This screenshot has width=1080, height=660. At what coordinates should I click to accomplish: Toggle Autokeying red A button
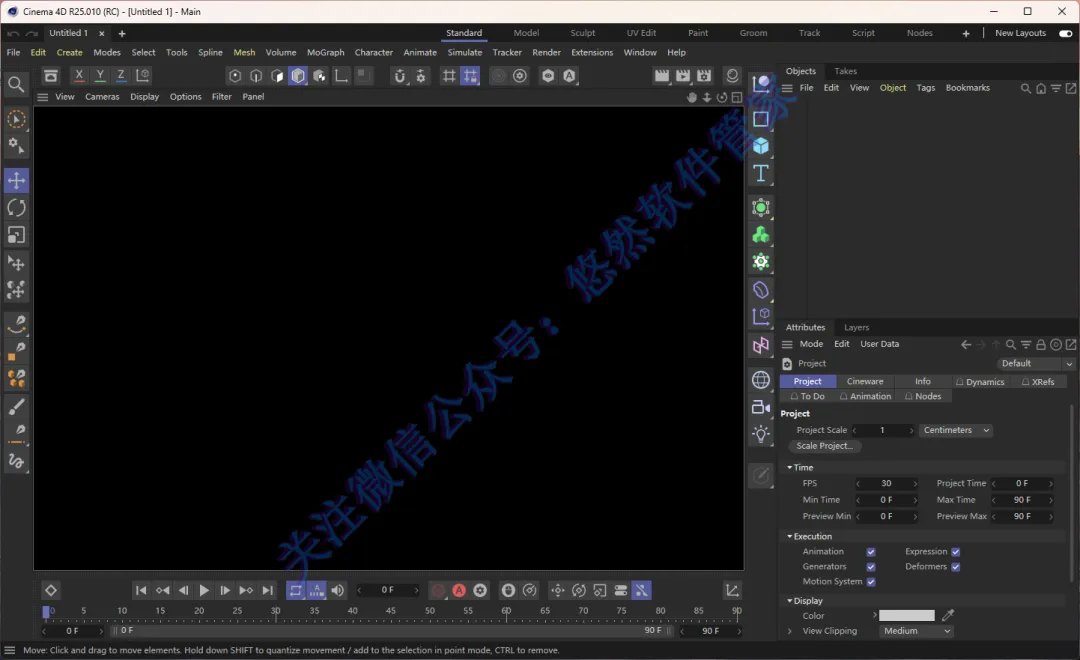[x=459, y=590]
